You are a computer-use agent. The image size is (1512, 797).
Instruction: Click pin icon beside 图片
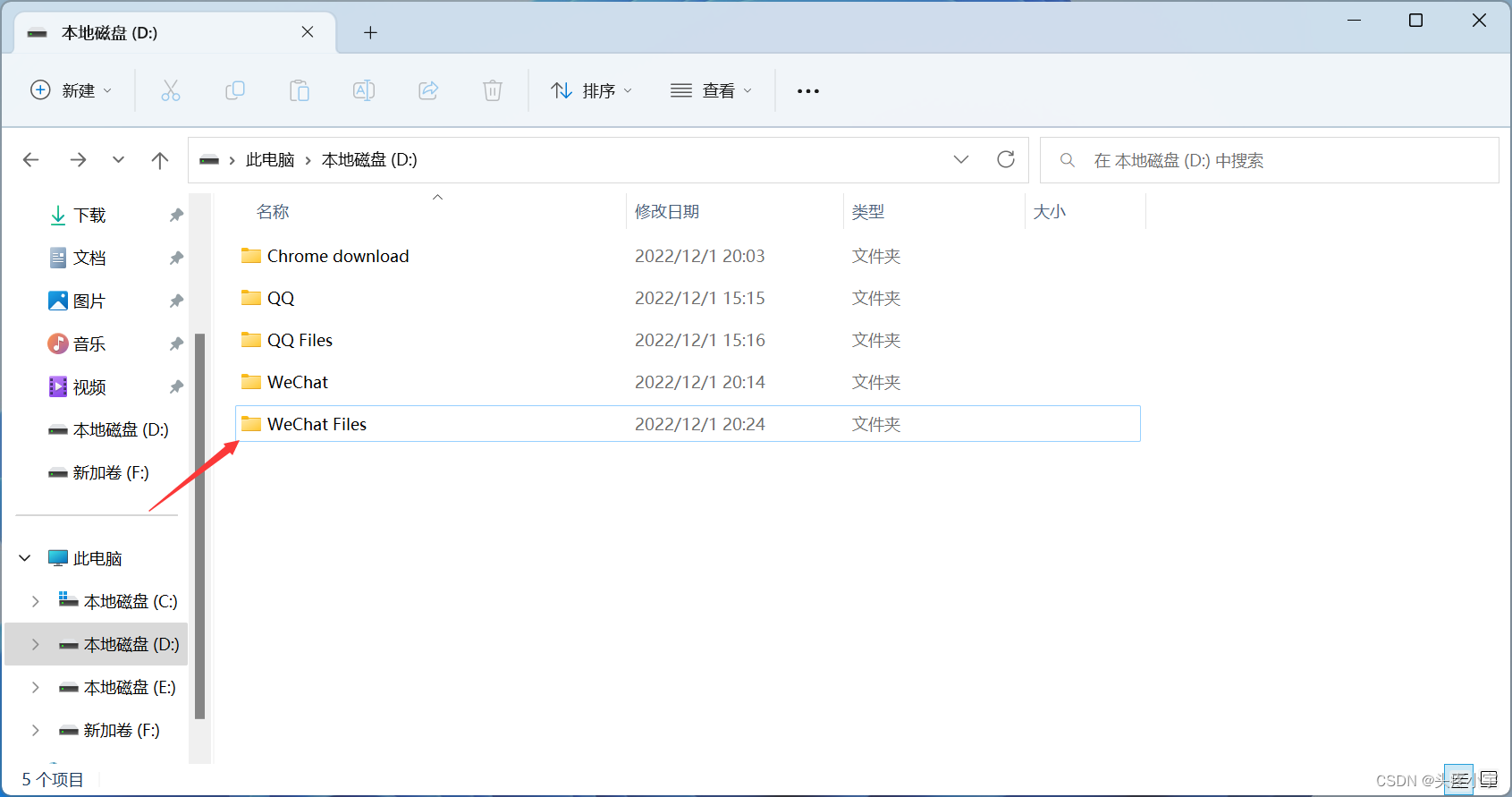[176, 301]
